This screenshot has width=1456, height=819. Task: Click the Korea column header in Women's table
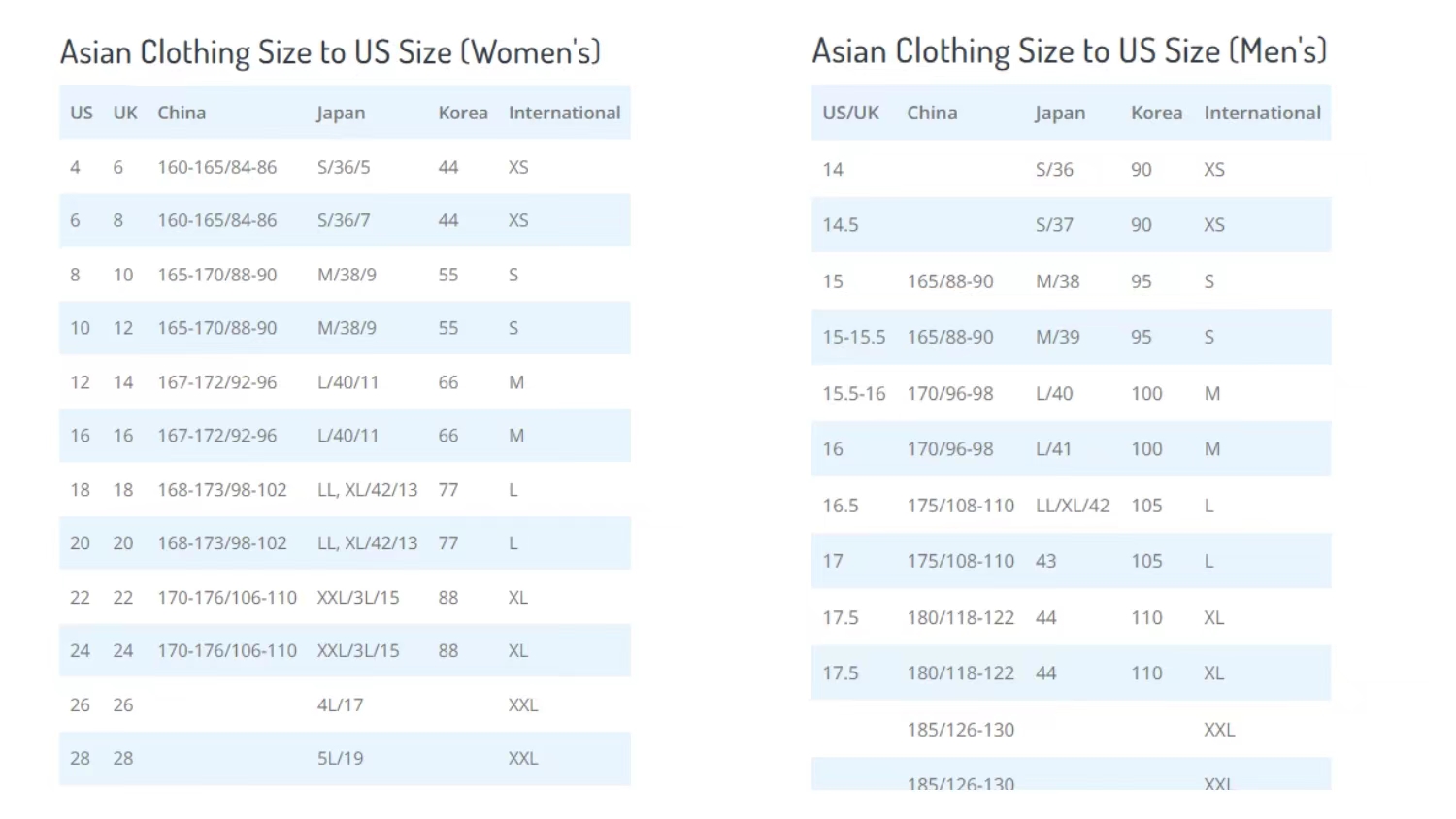pyautogui.click(x=463, y=113)
